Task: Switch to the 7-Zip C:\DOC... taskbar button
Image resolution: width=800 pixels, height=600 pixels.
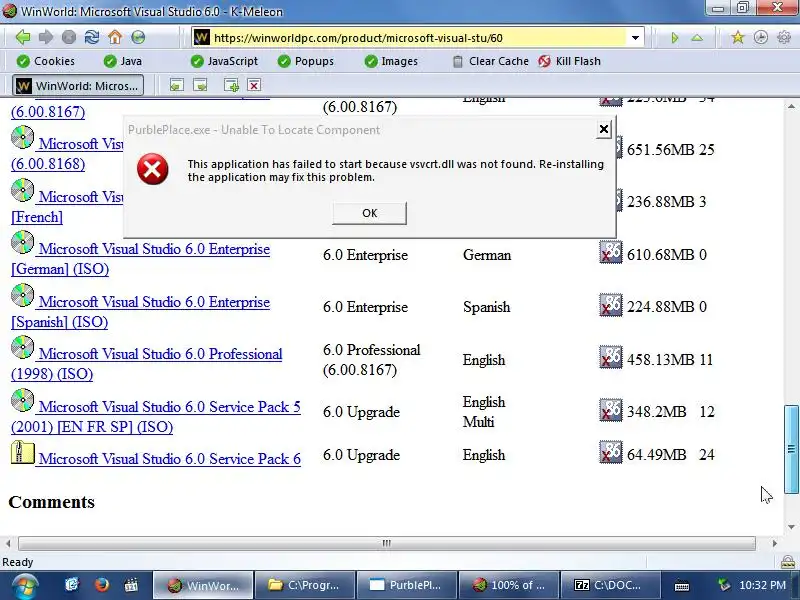Action: point(610,585)
